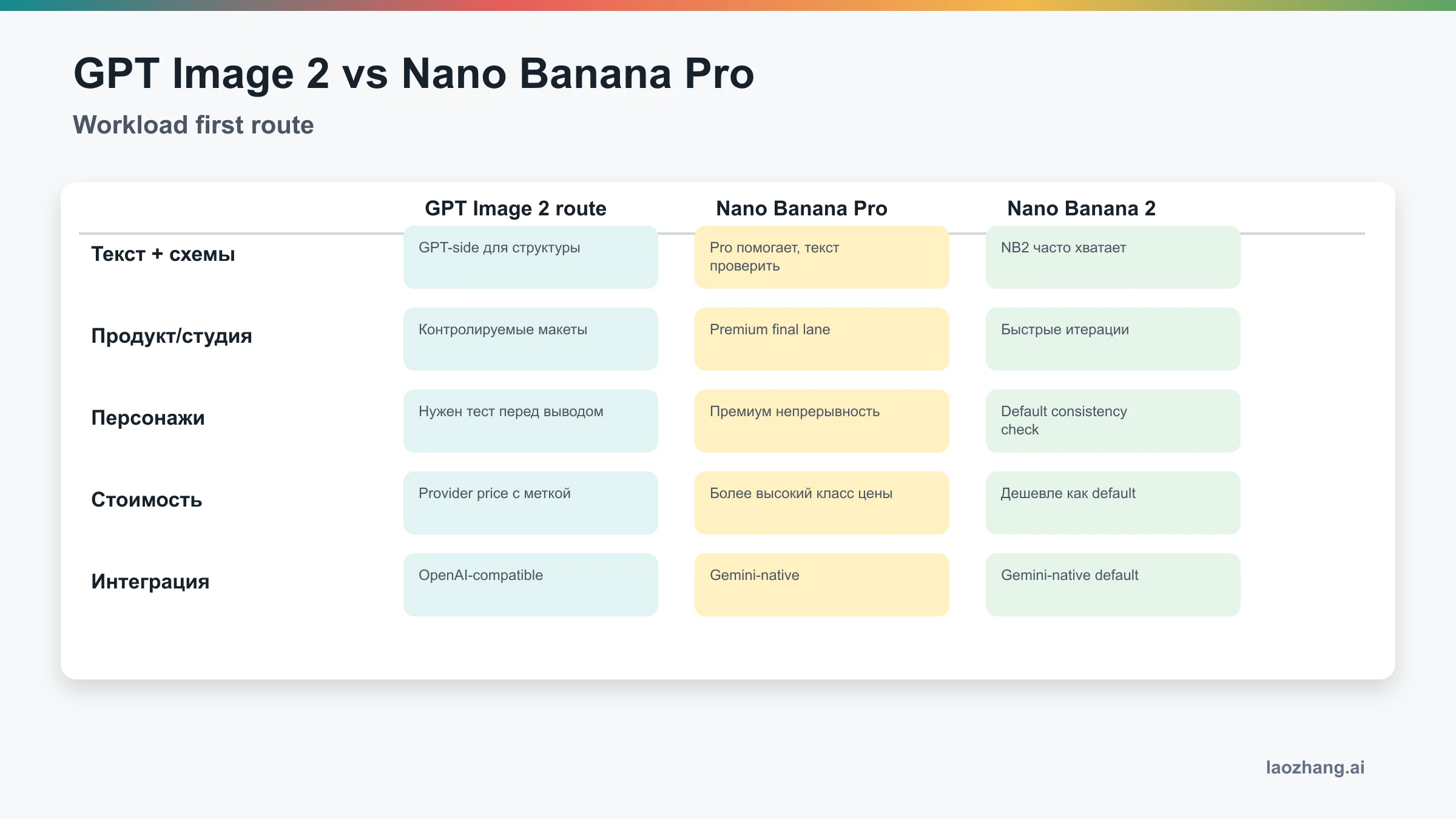Click the "Стоимость" row label
1456x819 pixels.
146,500
